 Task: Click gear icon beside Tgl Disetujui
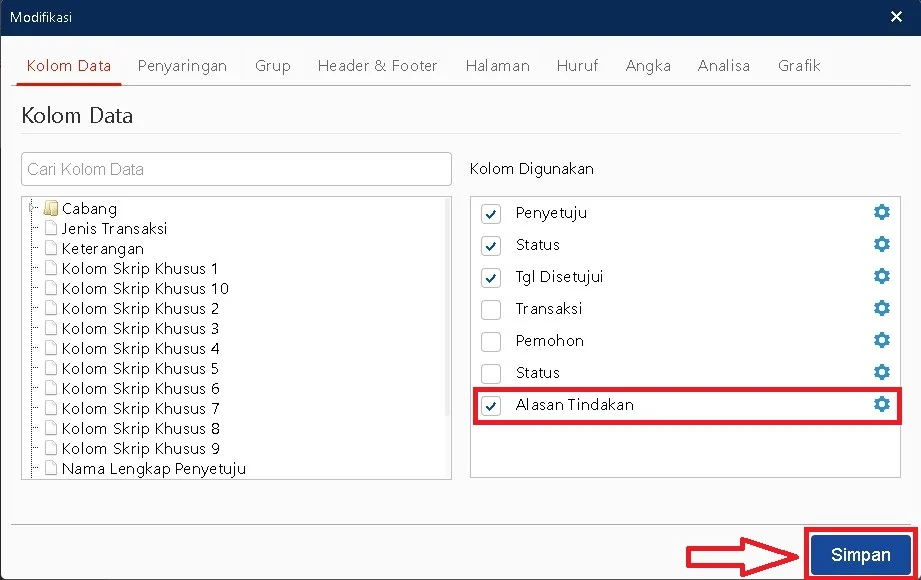(881, 276)
